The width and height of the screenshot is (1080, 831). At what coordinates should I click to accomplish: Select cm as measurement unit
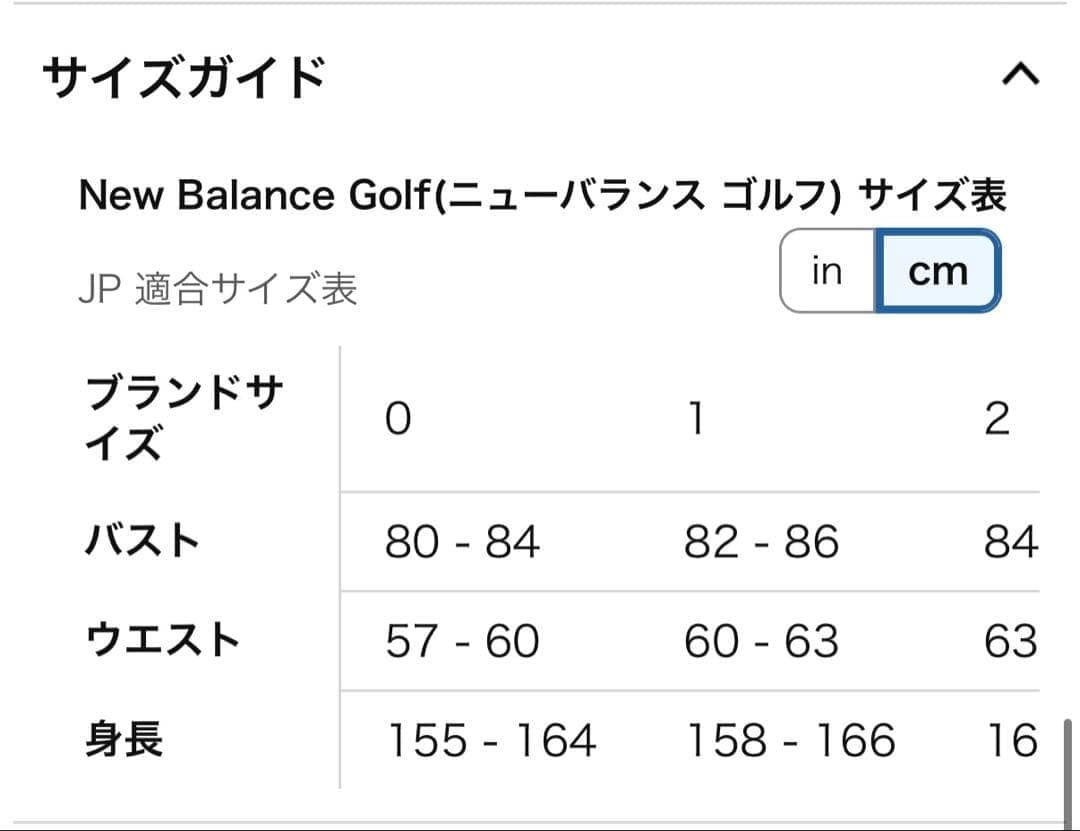click(x=936, y=270)
